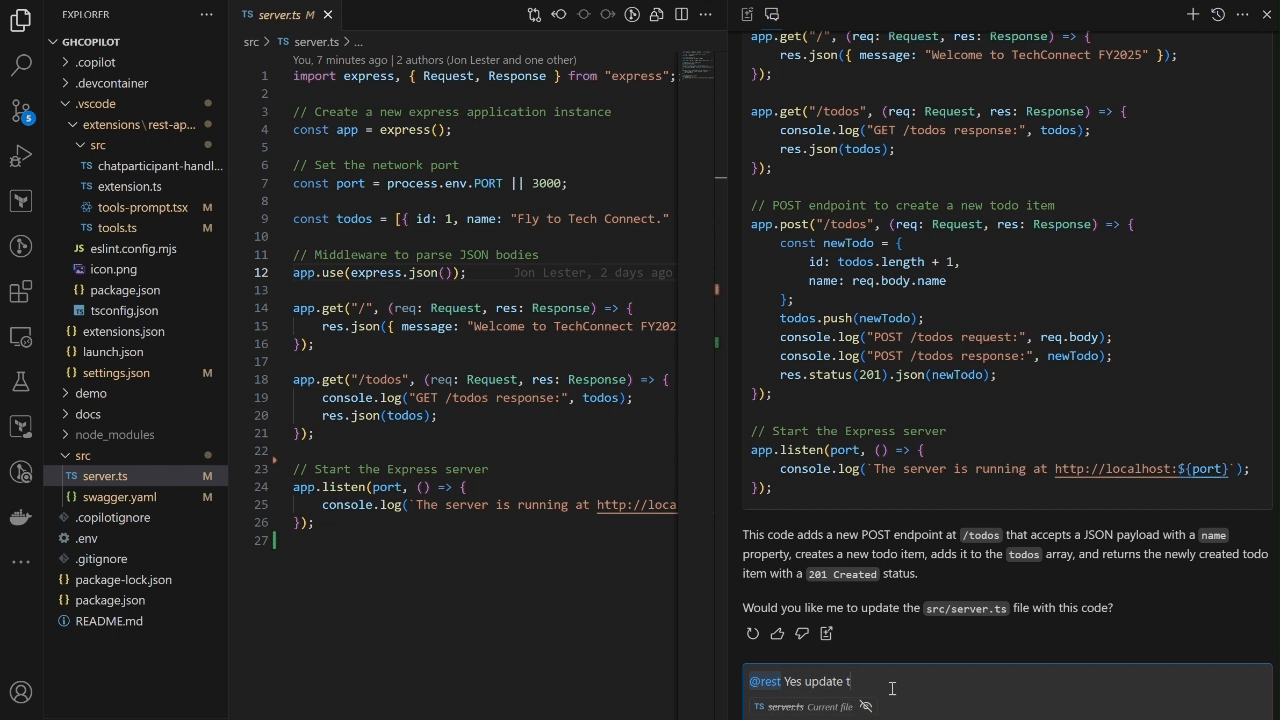Open Explorer panel more actions ellipsis
The image size is (1280, 720).
coord(206,15)
